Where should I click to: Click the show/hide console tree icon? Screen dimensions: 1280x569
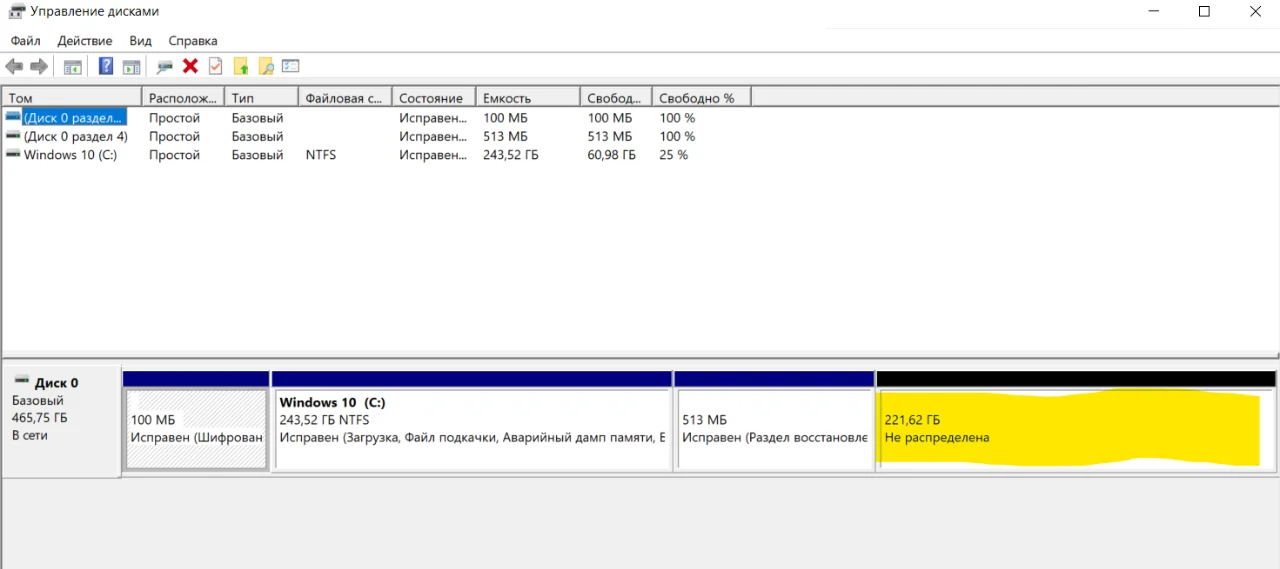pos(72,67)
